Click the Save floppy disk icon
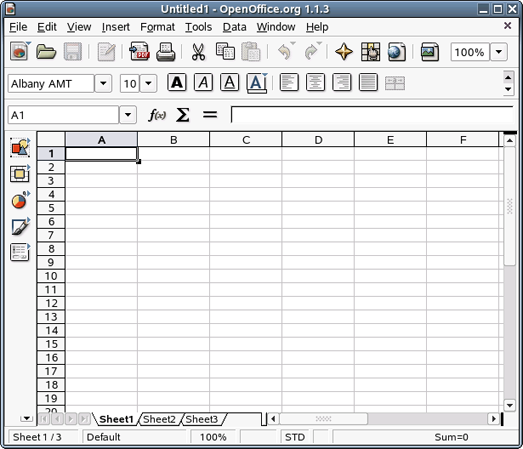Screen dimensions: 523x449 point(73,52)
